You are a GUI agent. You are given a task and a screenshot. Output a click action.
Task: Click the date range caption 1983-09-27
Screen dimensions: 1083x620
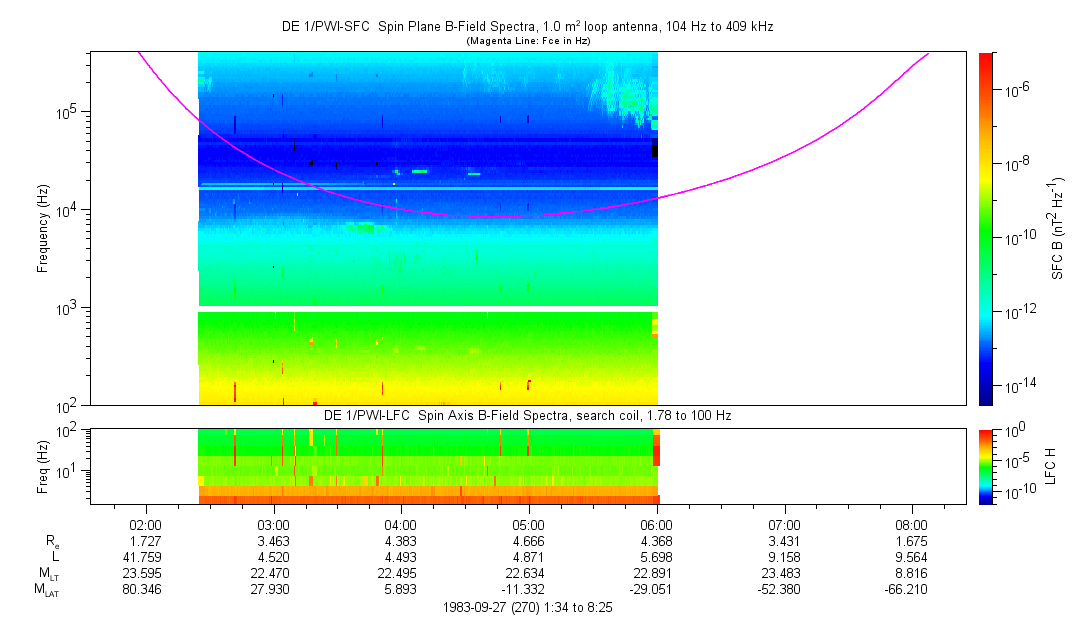[x=527, y=607]
